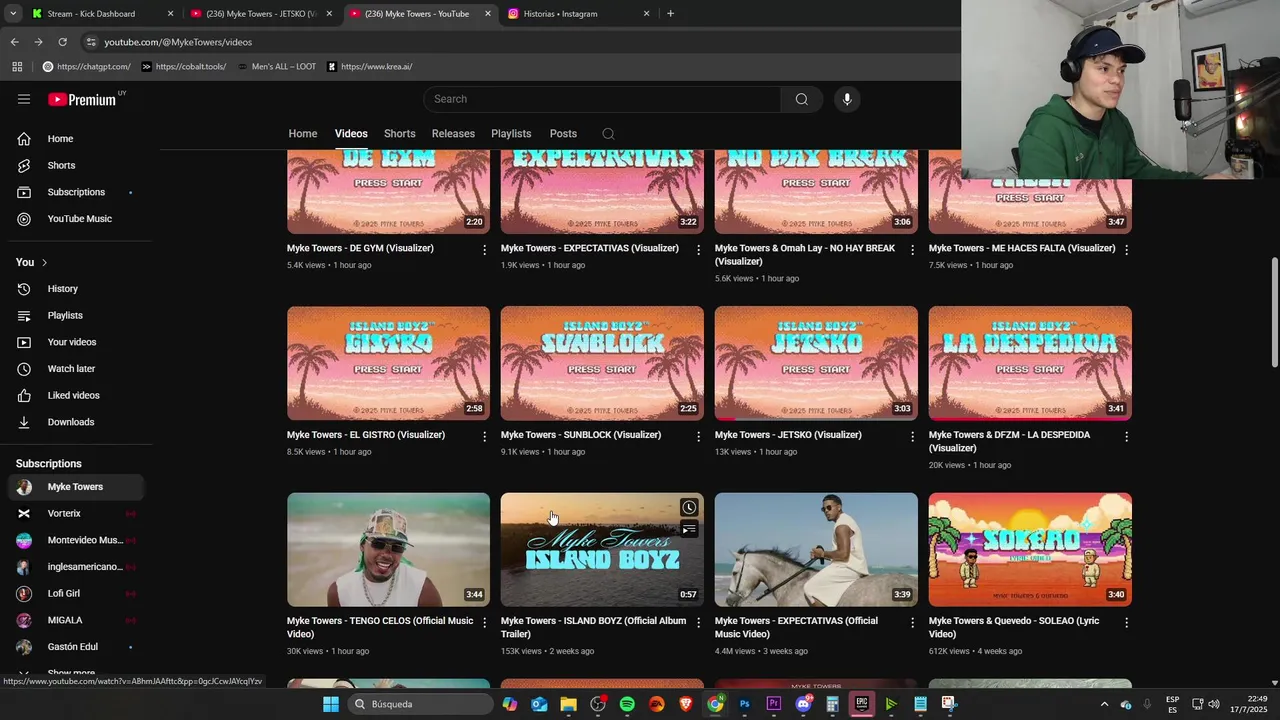Click Add to queue icon on ISLAND BOYZ trailer

point(689,529)
